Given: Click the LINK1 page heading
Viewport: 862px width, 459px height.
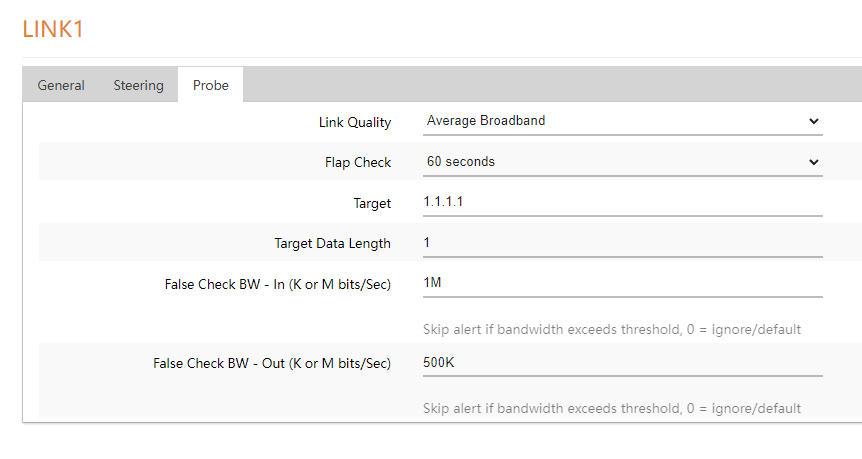Looking at the screenshot, I should [x=53, y=29].
